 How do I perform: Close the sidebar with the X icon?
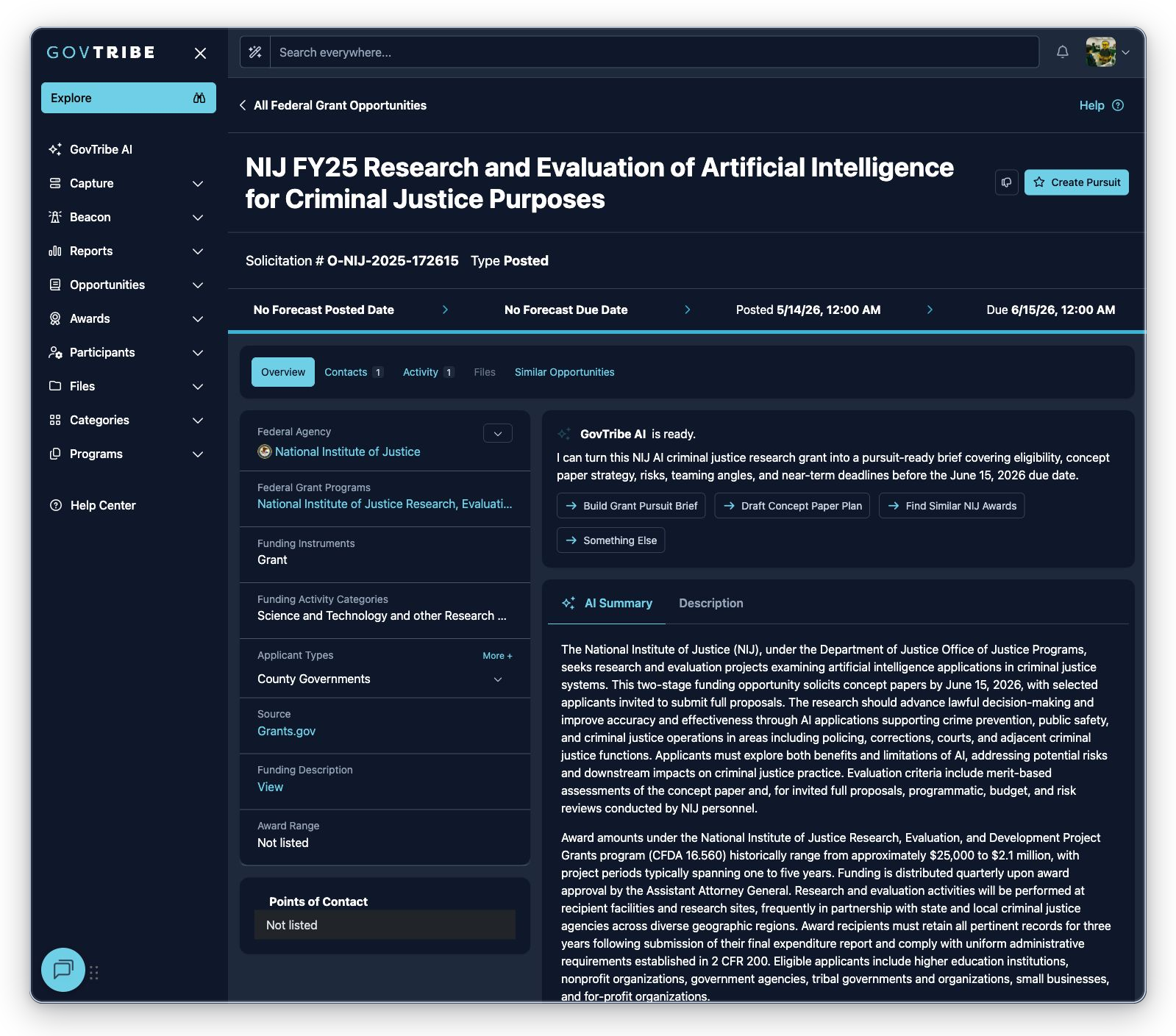tap(200, 53)
